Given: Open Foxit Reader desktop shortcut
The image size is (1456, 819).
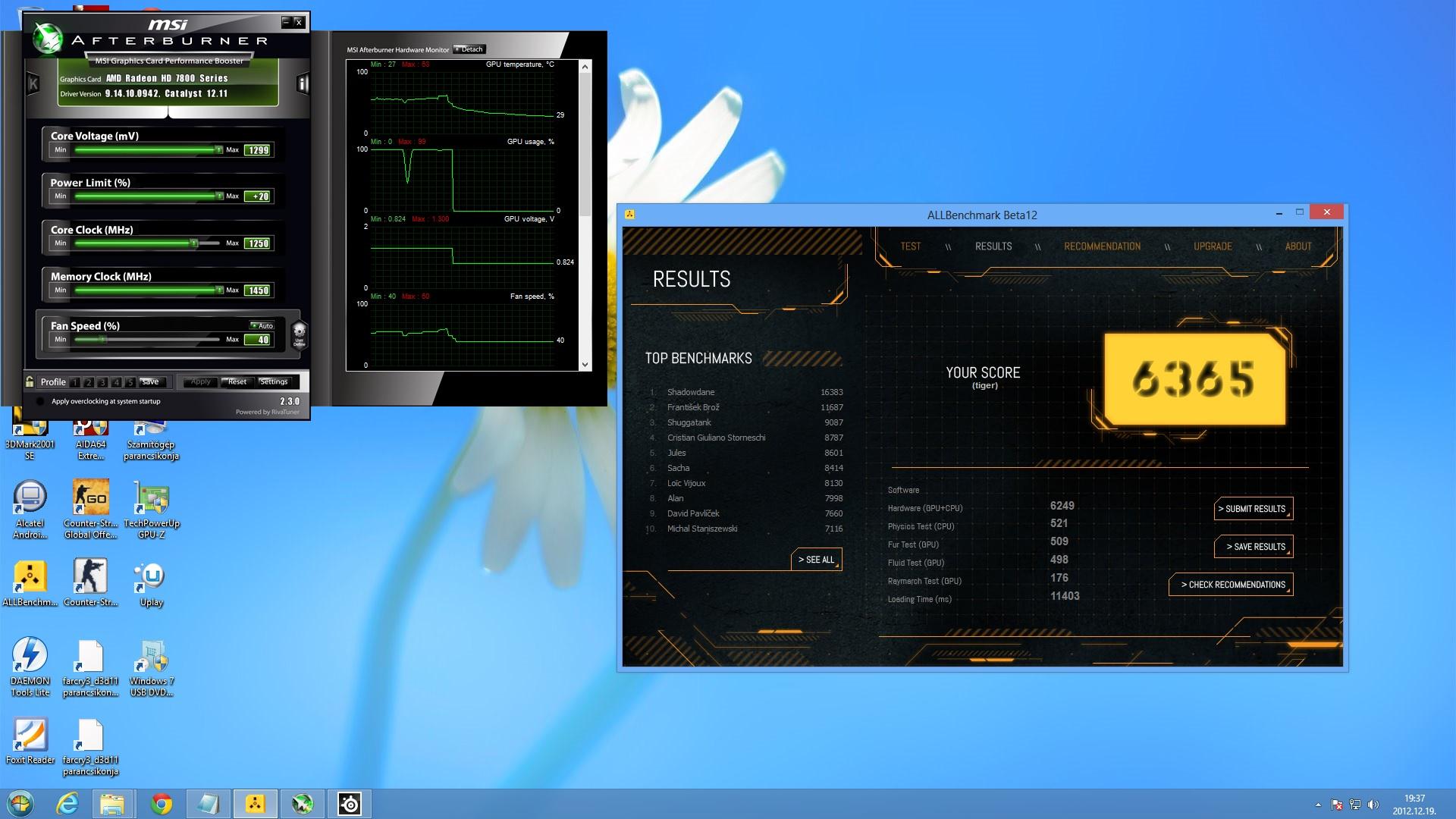Looking at the screenshot, I should [30, 741].
